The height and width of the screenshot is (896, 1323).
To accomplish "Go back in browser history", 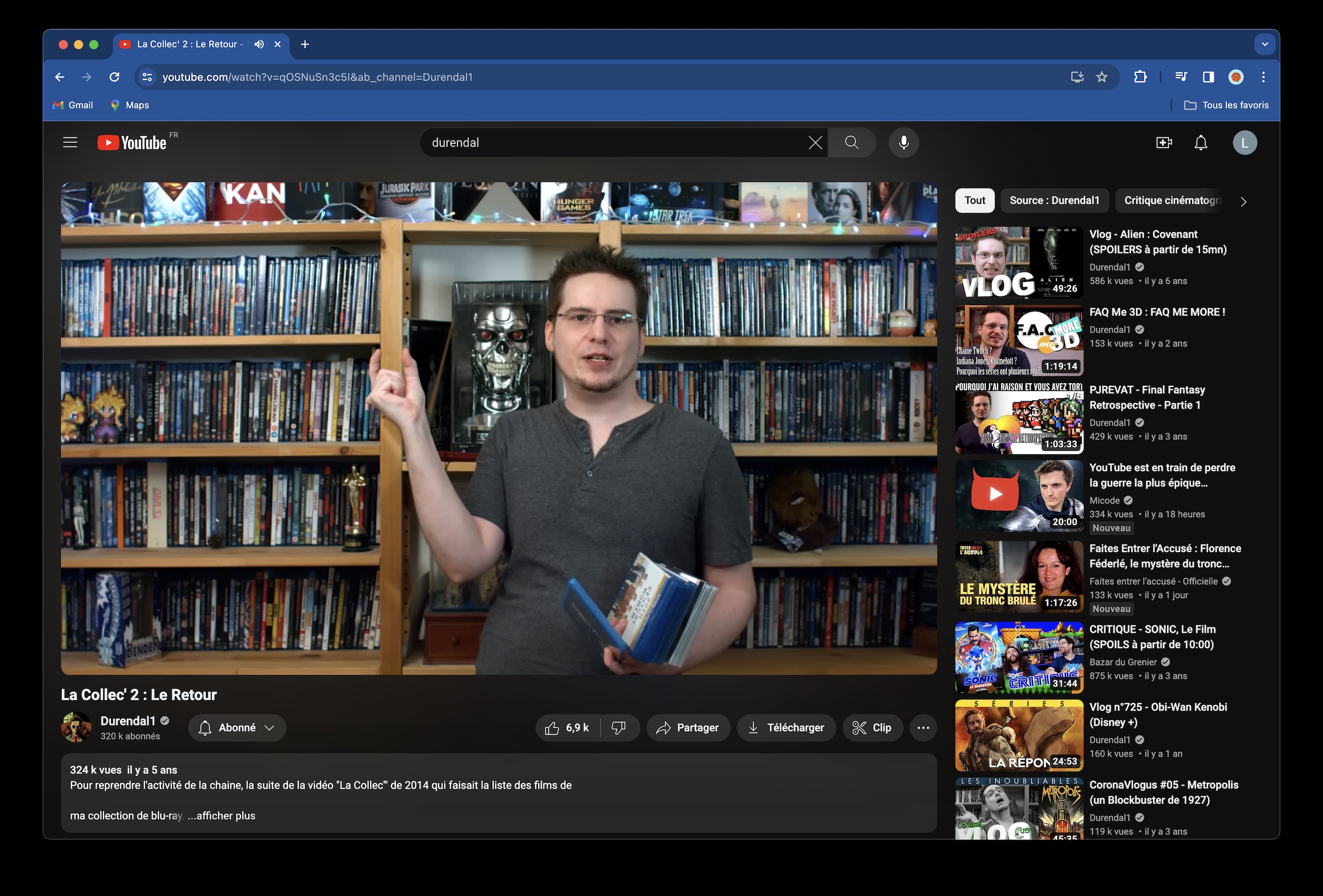I will click(x=60, y=77).
